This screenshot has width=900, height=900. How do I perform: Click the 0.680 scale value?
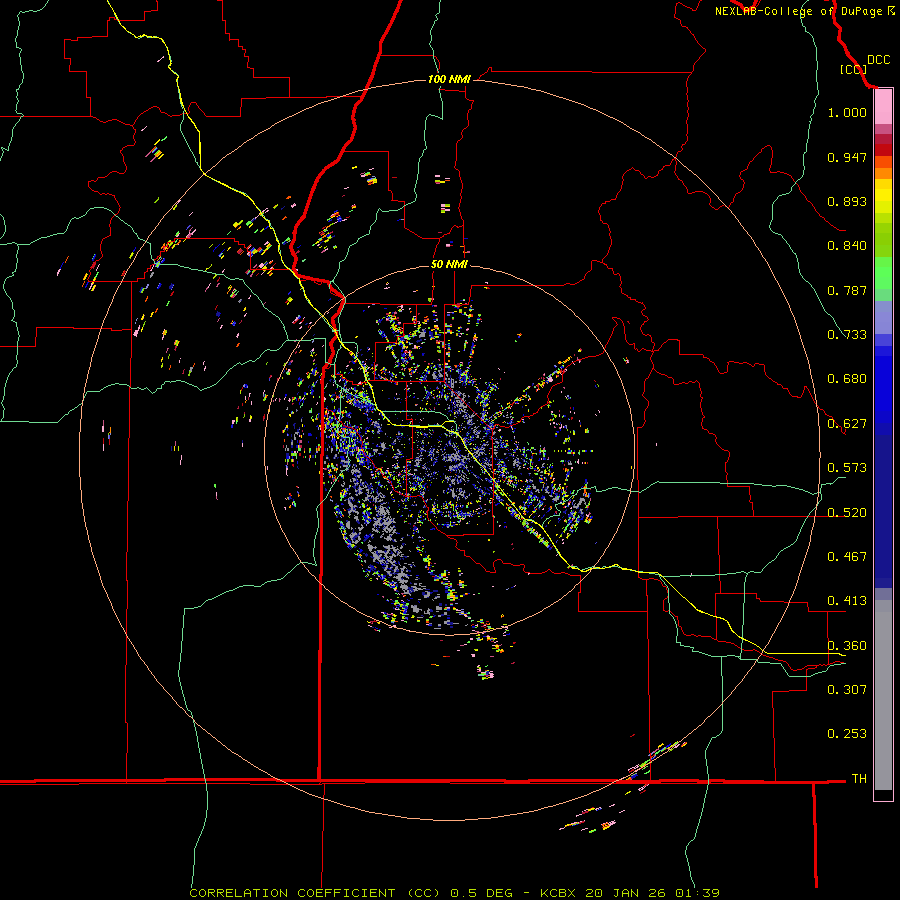click(x=847, y=379)
